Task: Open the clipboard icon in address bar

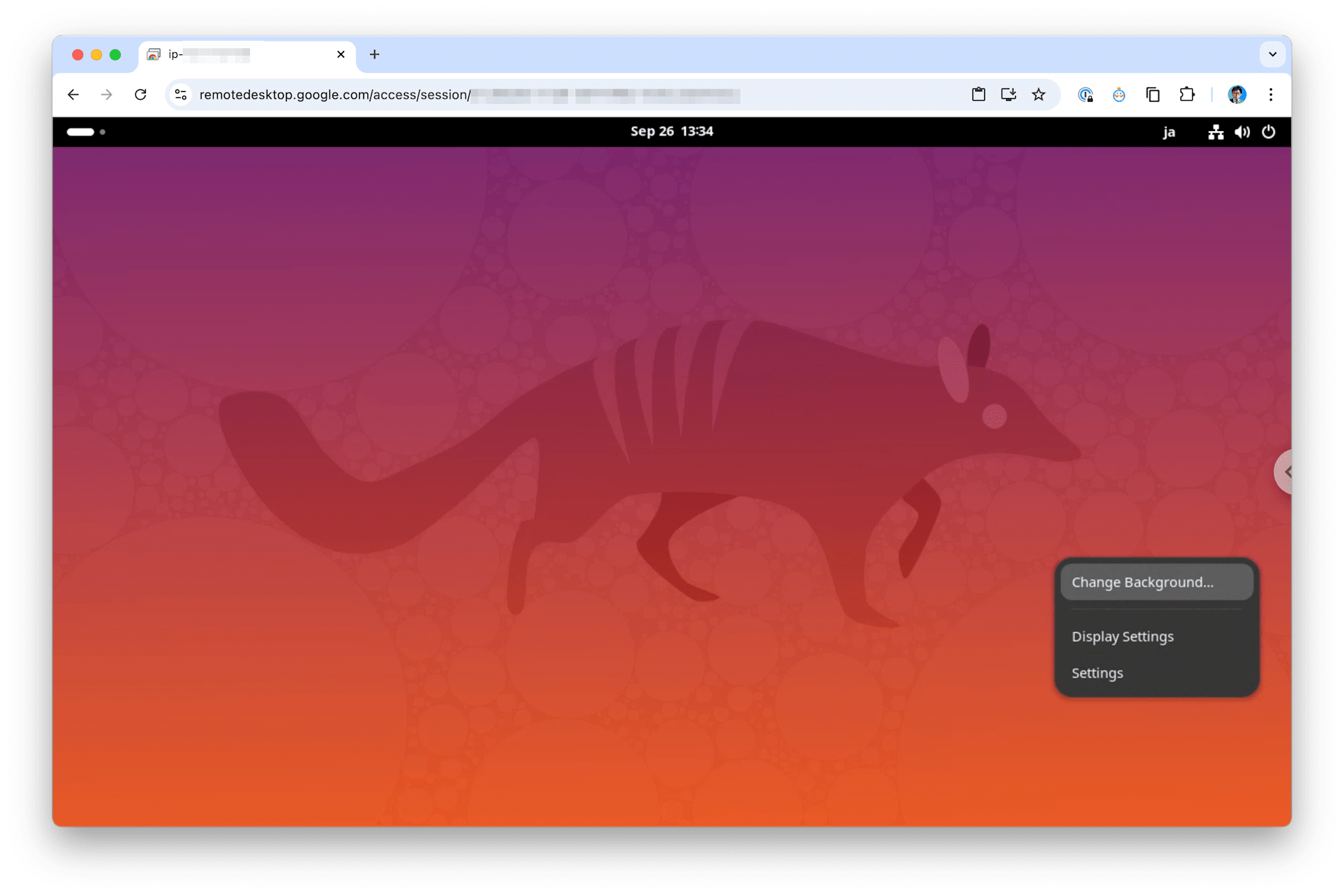Action: tap(978, 95)
